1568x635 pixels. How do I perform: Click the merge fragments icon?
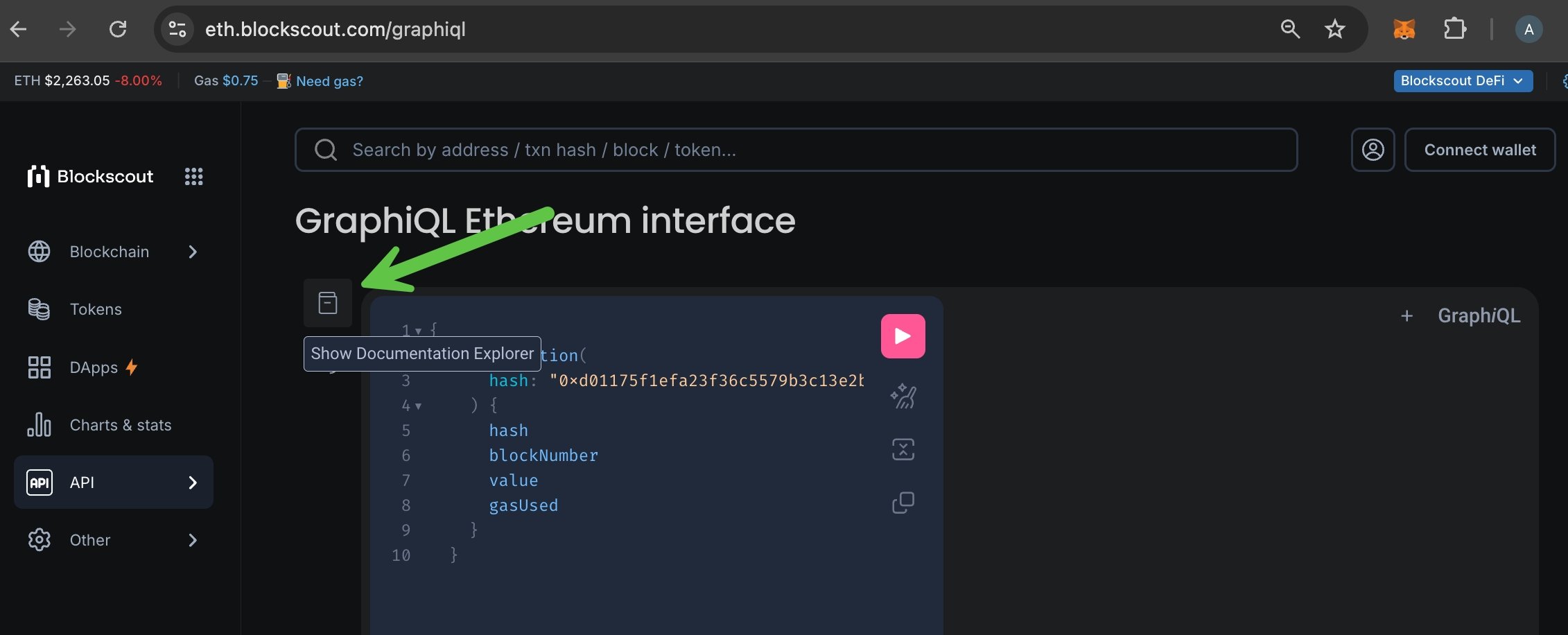pyautogui.click(x=903, y=449)
